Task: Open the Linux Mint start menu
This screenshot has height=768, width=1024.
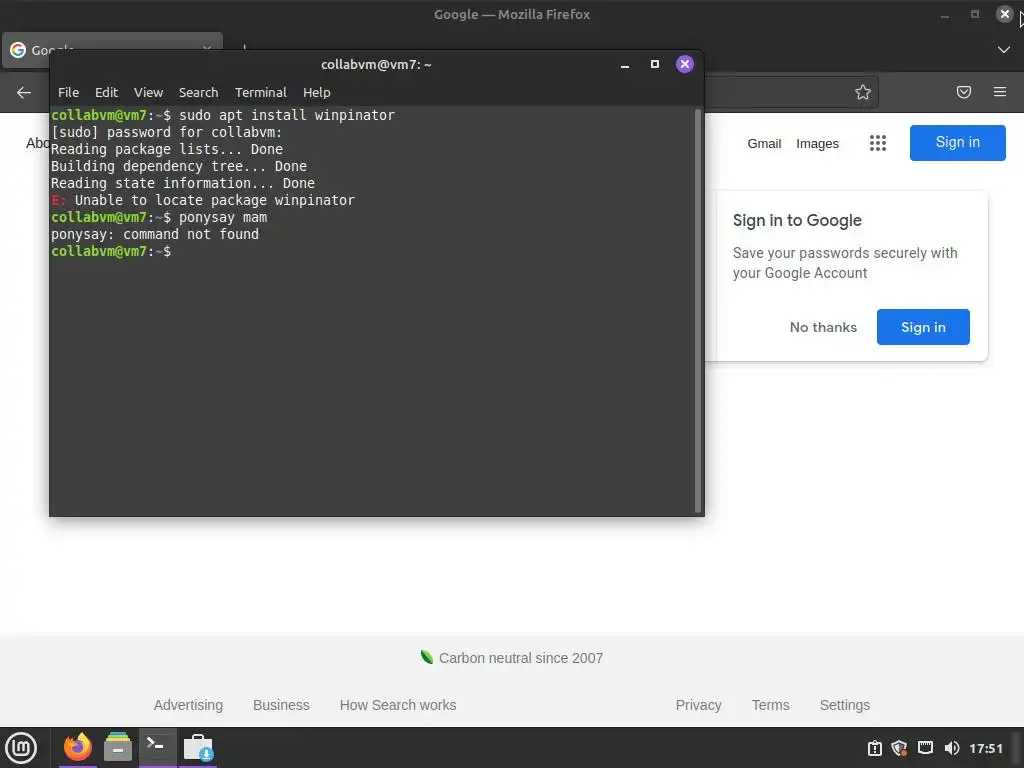Action: pyautogui.click(x=21, y=748)
